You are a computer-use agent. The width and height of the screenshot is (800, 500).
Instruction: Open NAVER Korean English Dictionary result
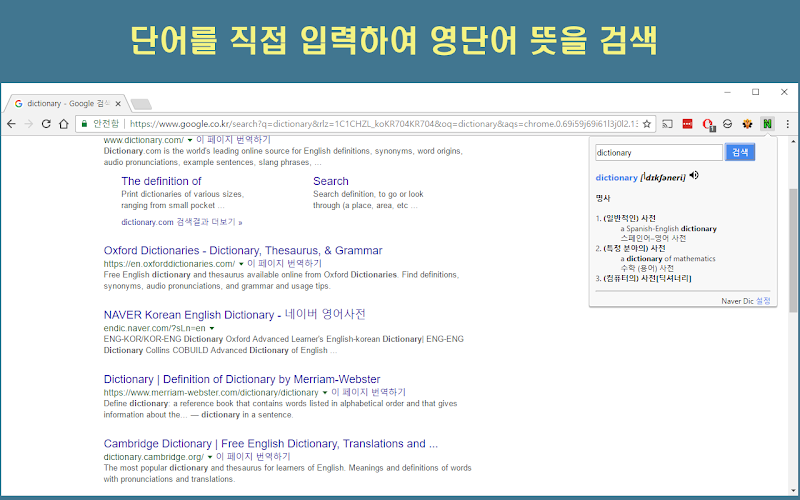(x=235, y=314)
